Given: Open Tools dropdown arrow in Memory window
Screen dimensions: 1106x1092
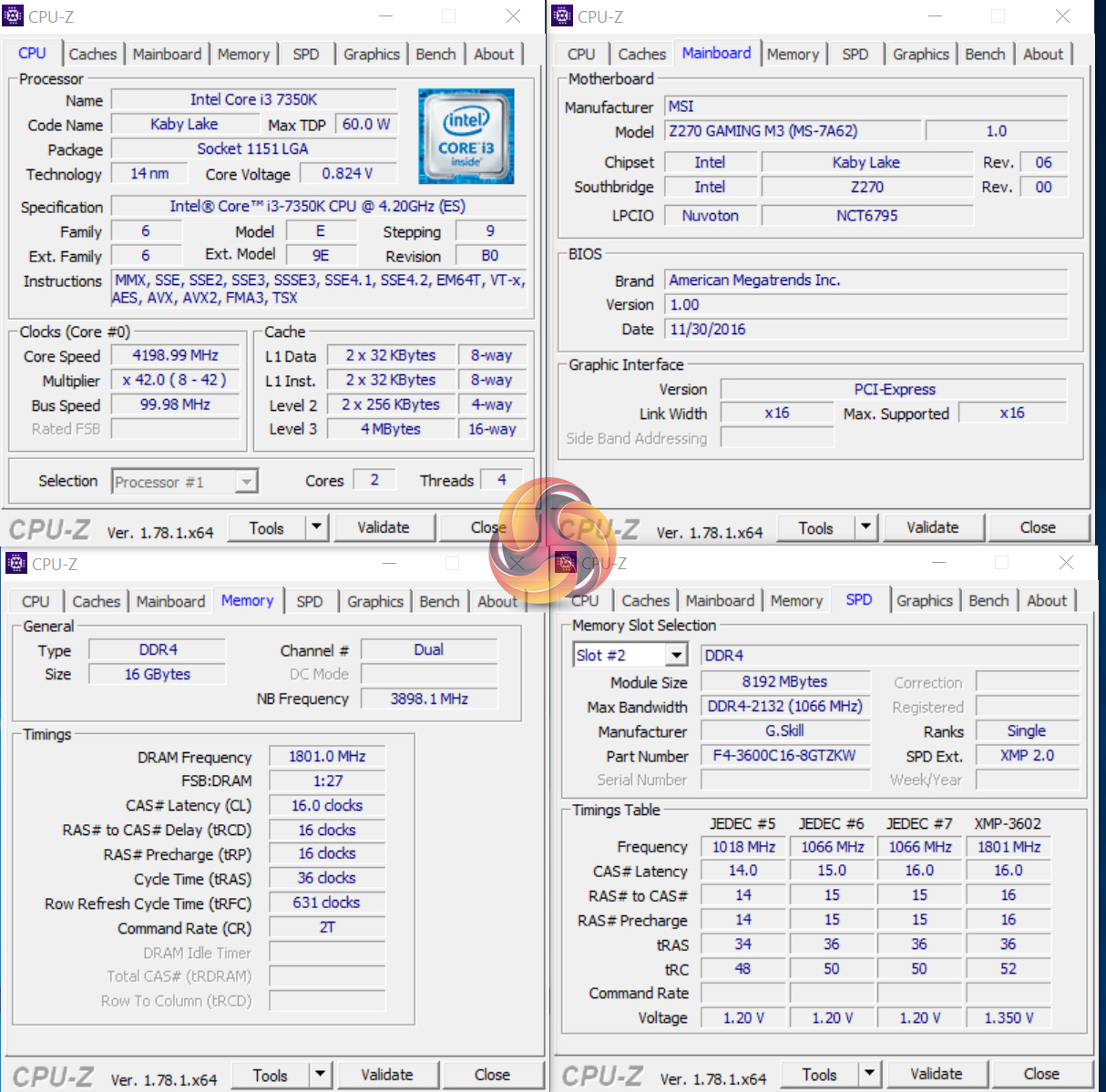Looking at the screenshot, I should [320, 1074].
